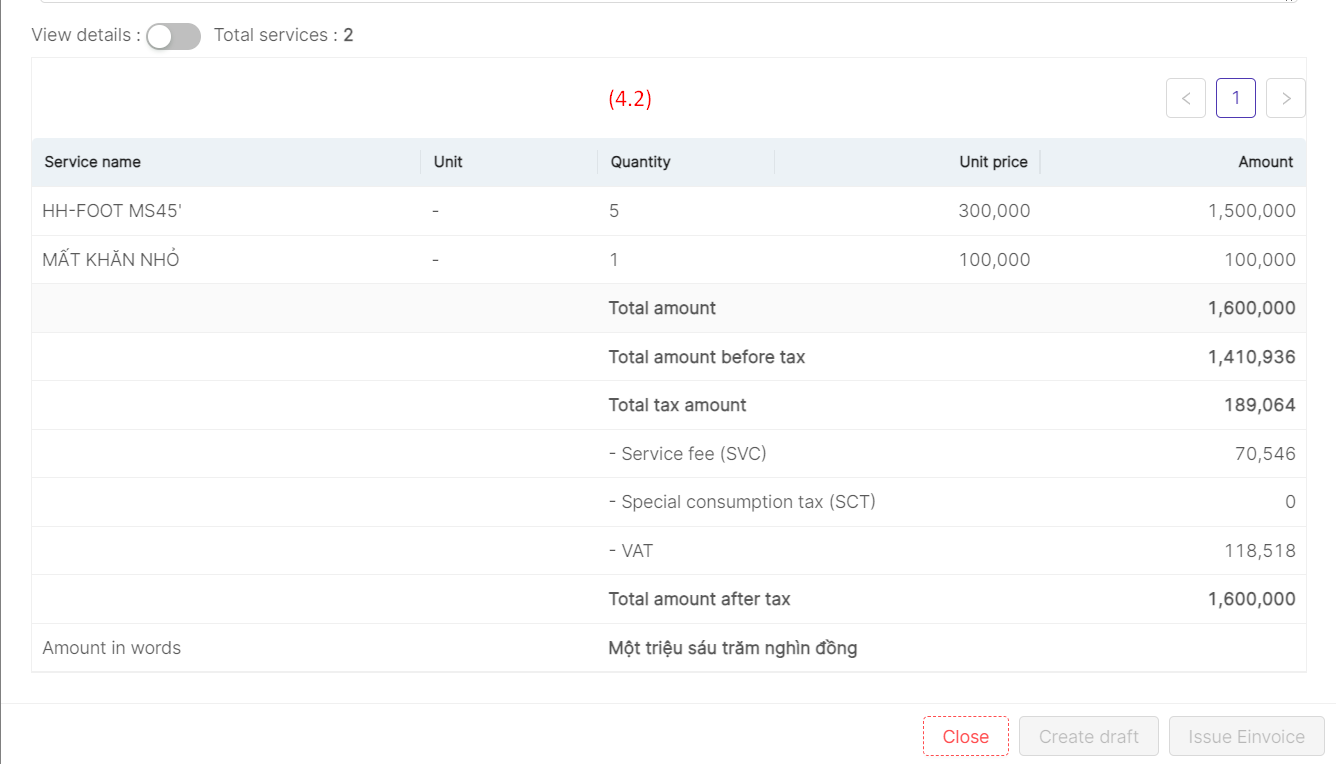This screenshot has width=1336, height=764.
Task: Select the MẤT KHĂN NHỎ service row
Action: coord(111,260)
